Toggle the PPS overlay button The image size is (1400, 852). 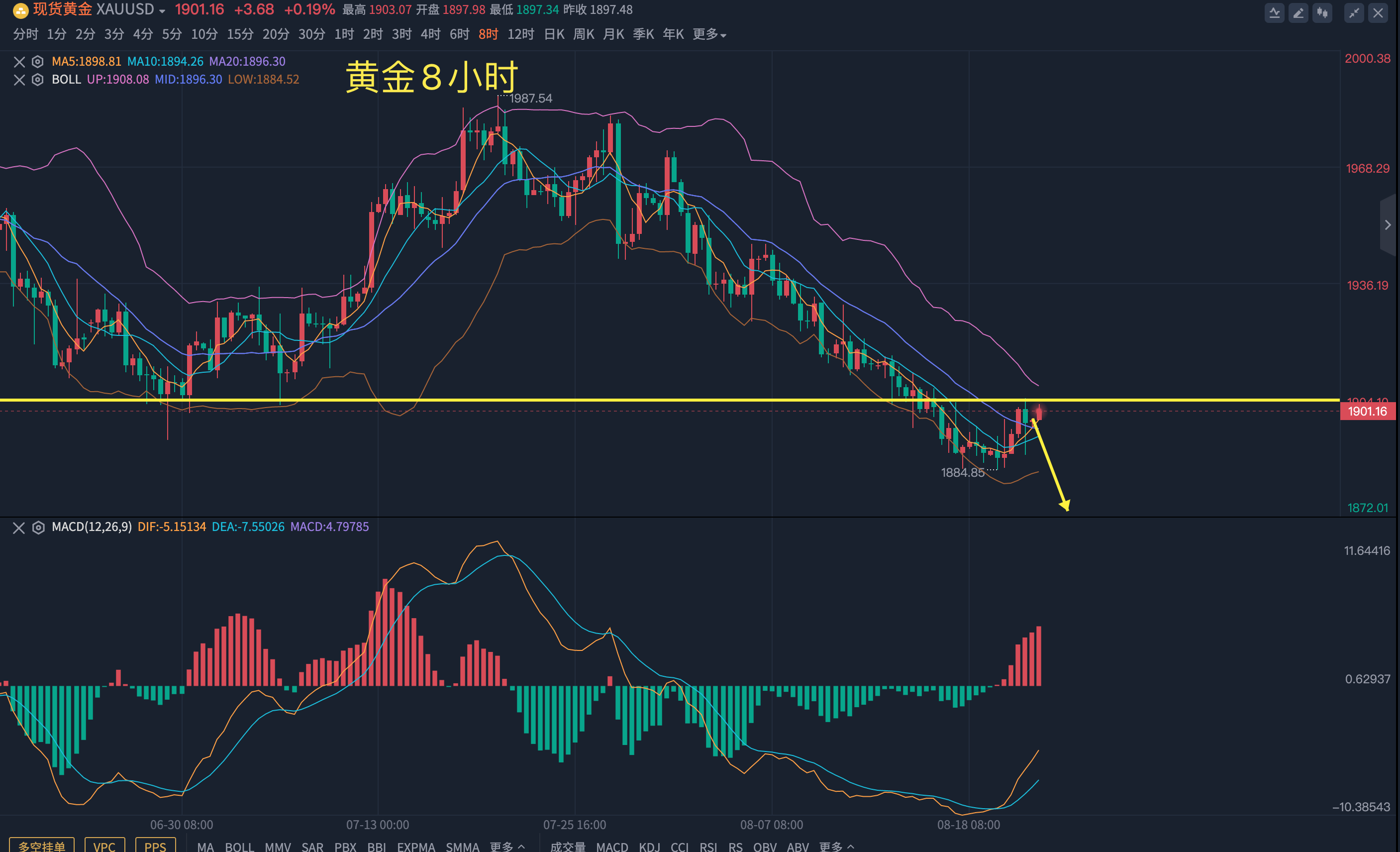coord(155,846)
